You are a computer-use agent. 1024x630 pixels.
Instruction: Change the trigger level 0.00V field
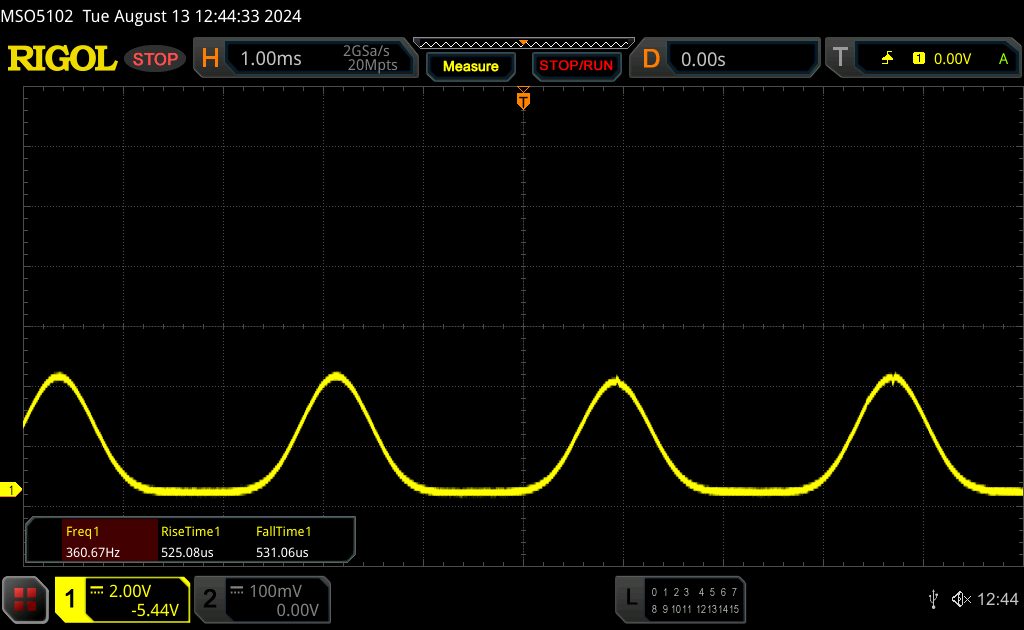click(x=951, y=59)
